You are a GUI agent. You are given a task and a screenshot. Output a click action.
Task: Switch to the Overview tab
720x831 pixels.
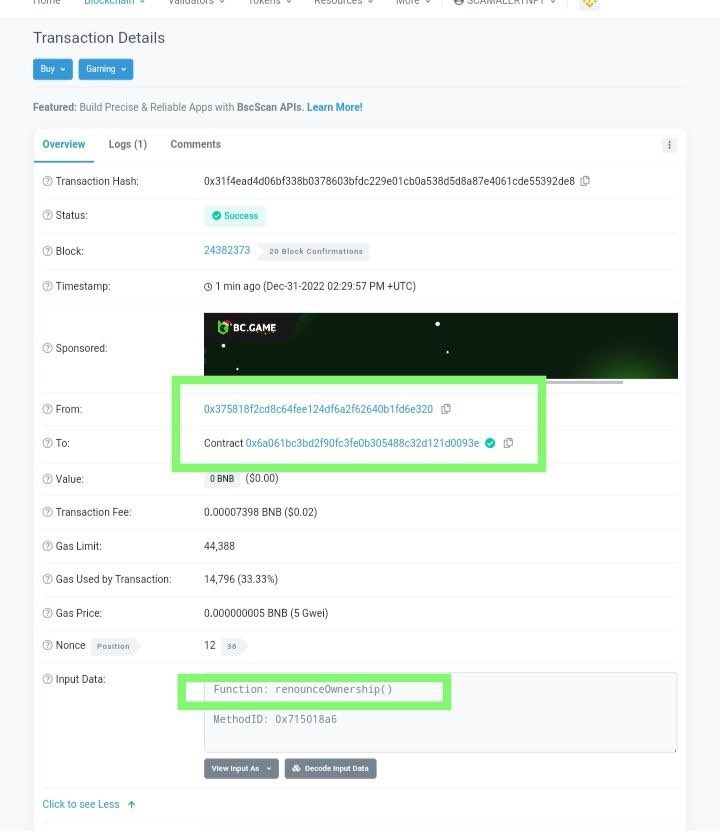(x=64, y=144)
